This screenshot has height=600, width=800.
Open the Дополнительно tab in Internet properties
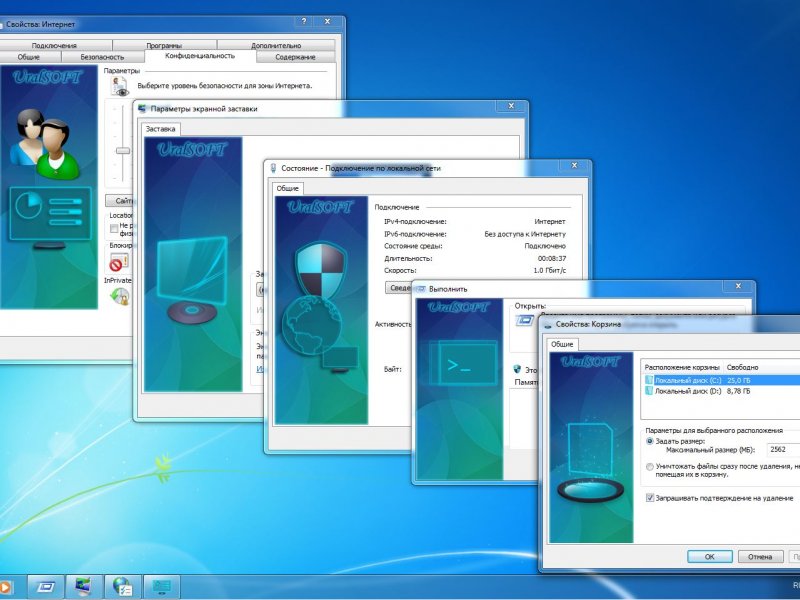[276, 45]
